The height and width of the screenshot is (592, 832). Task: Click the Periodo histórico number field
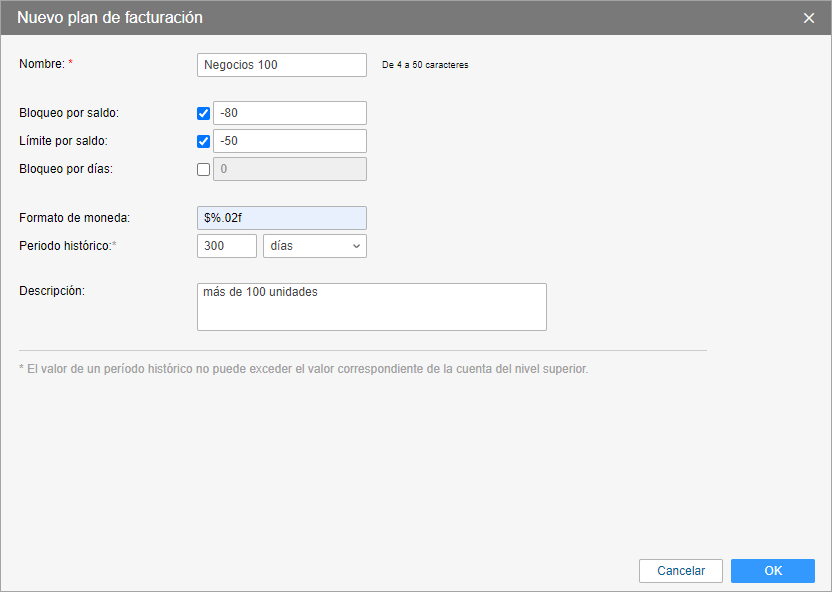point(227,246)
